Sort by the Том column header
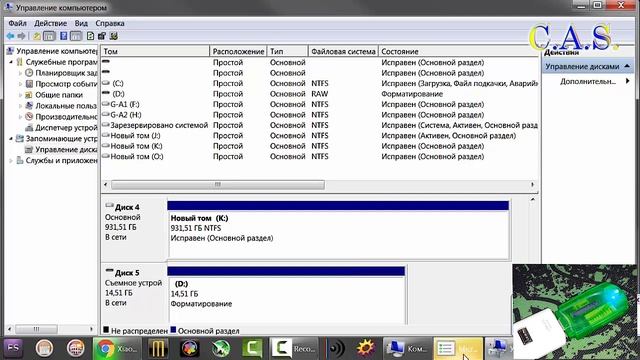The width and height of the screenshot is (640, 360). pyautogui.click(x=155, y=51)
